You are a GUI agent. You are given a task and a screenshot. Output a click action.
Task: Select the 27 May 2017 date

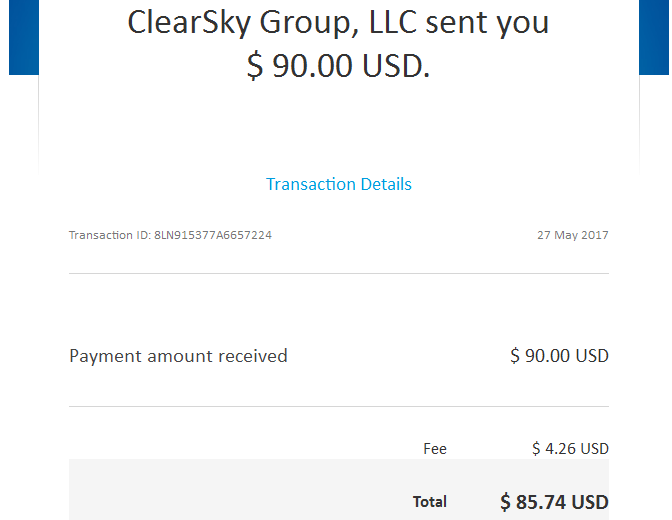(573, 235)
